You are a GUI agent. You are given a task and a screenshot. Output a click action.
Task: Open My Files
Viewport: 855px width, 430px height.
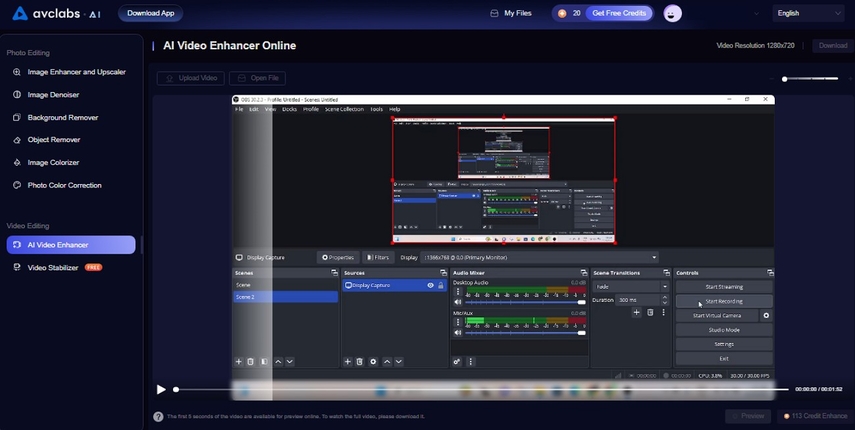pos(511,14)
